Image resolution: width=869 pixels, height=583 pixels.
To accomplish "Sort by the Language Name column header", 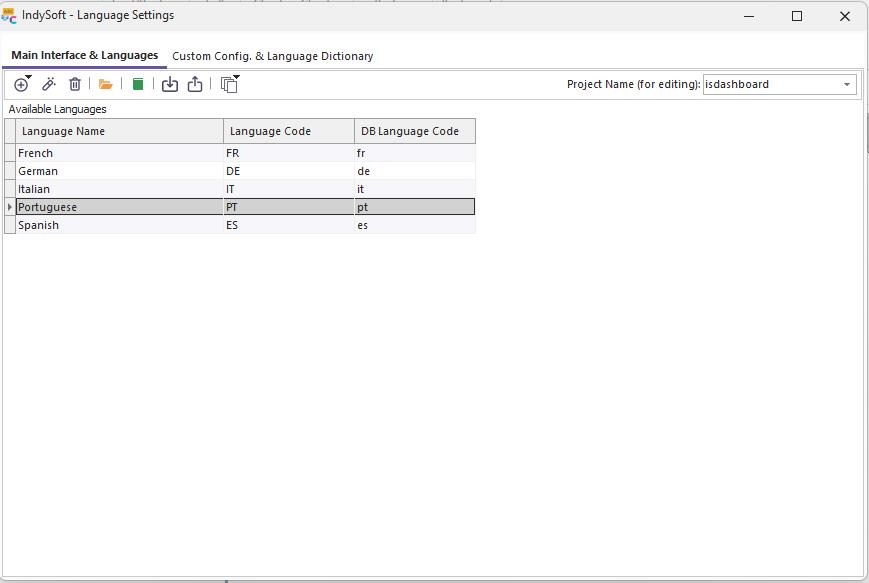I will [x=119, y=131].
